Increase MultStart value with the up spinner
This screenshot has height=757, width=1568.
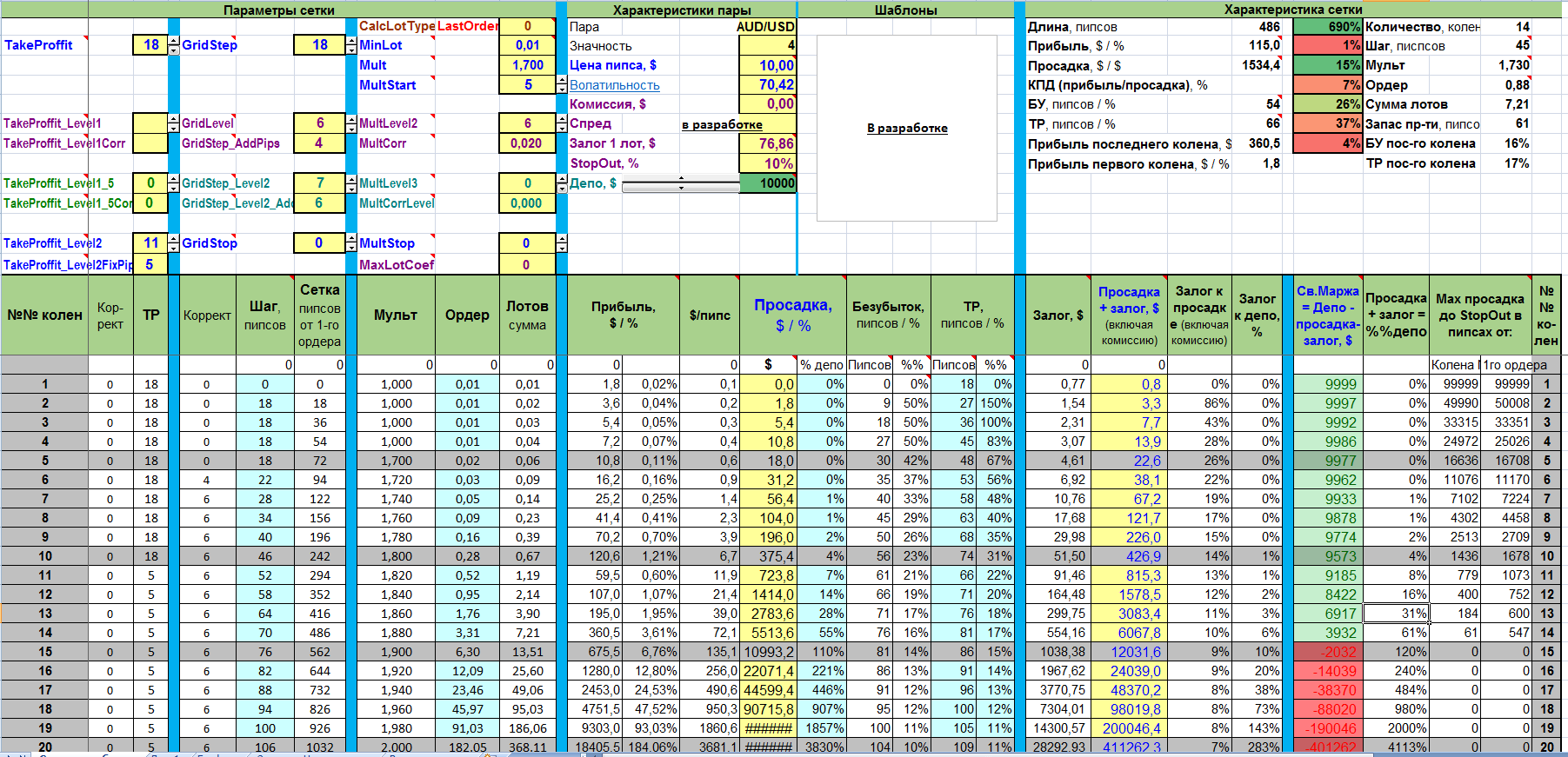[x=561, y=80]
